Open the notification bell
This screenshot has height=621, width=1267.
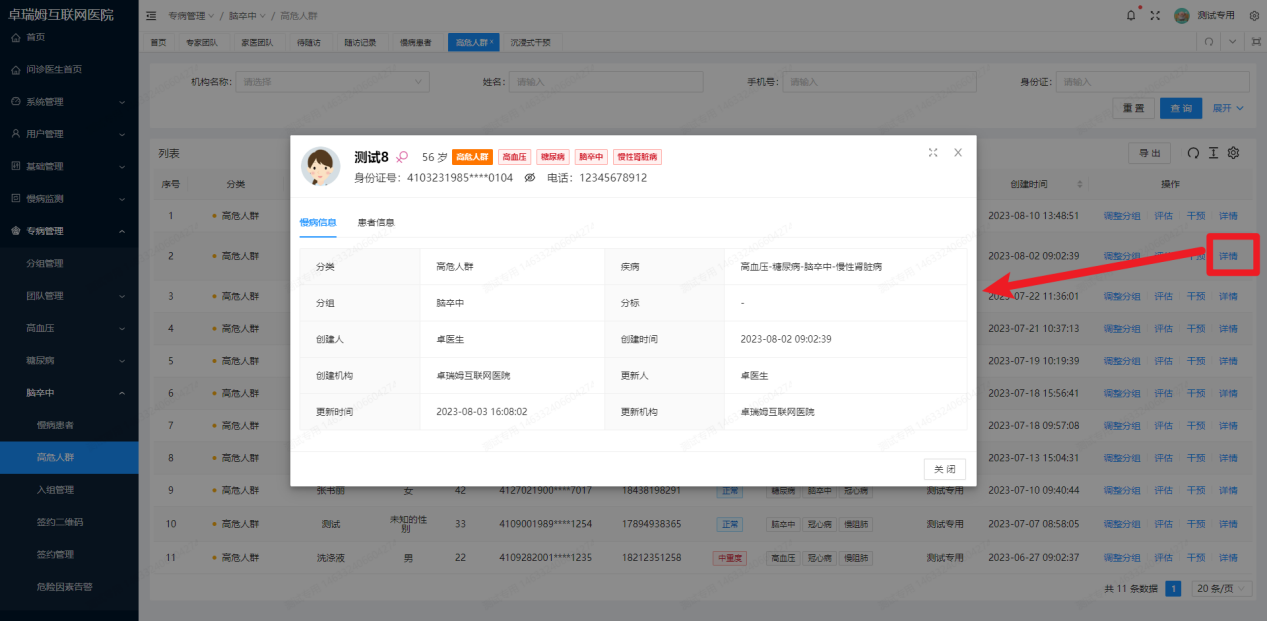[x=1131, y=16]
